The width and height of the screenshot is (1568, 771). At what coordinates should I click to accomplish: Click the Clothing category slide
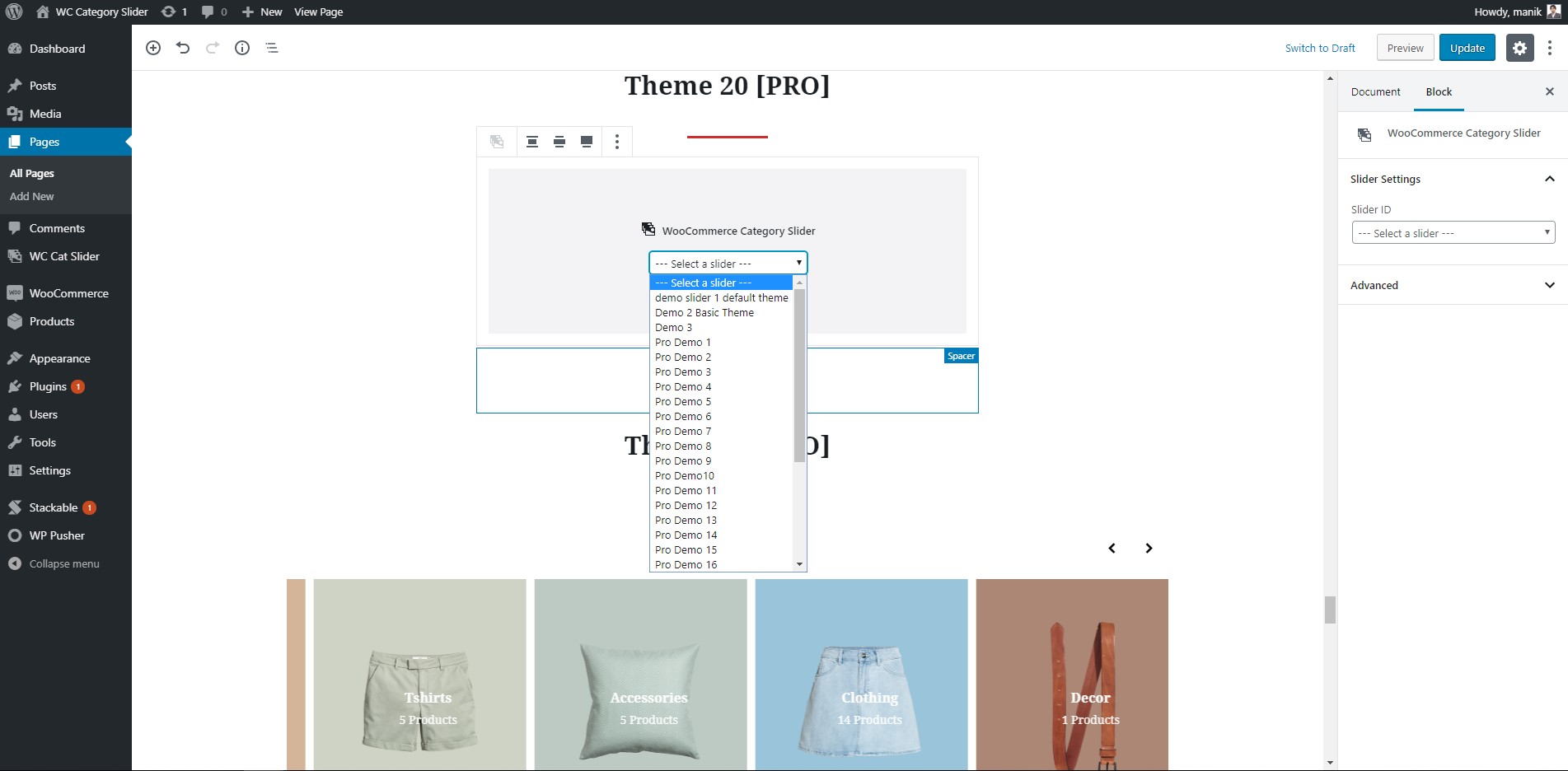pyautogui.click(x=862, y=675)
